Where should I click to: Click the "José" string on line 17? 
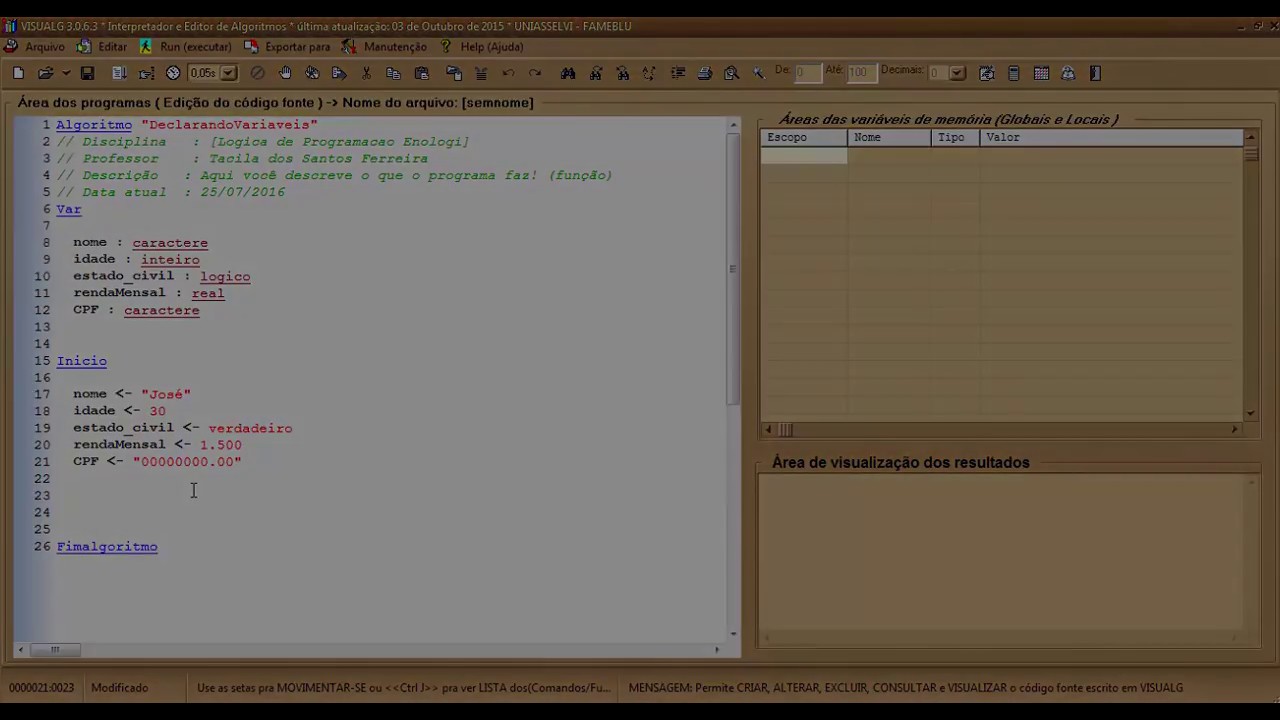pos(166,394)
